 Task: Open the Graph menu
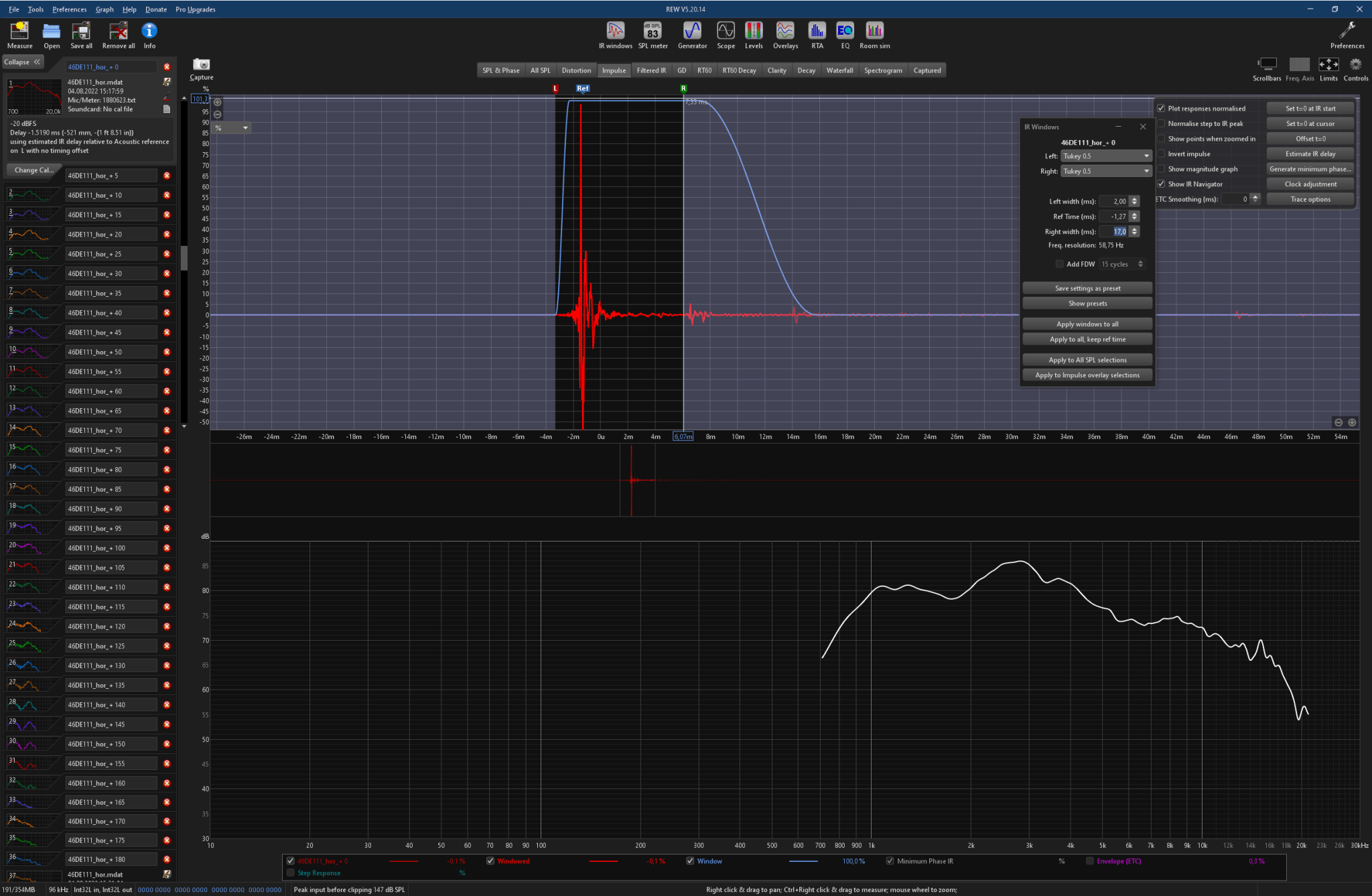click(104, 9)
